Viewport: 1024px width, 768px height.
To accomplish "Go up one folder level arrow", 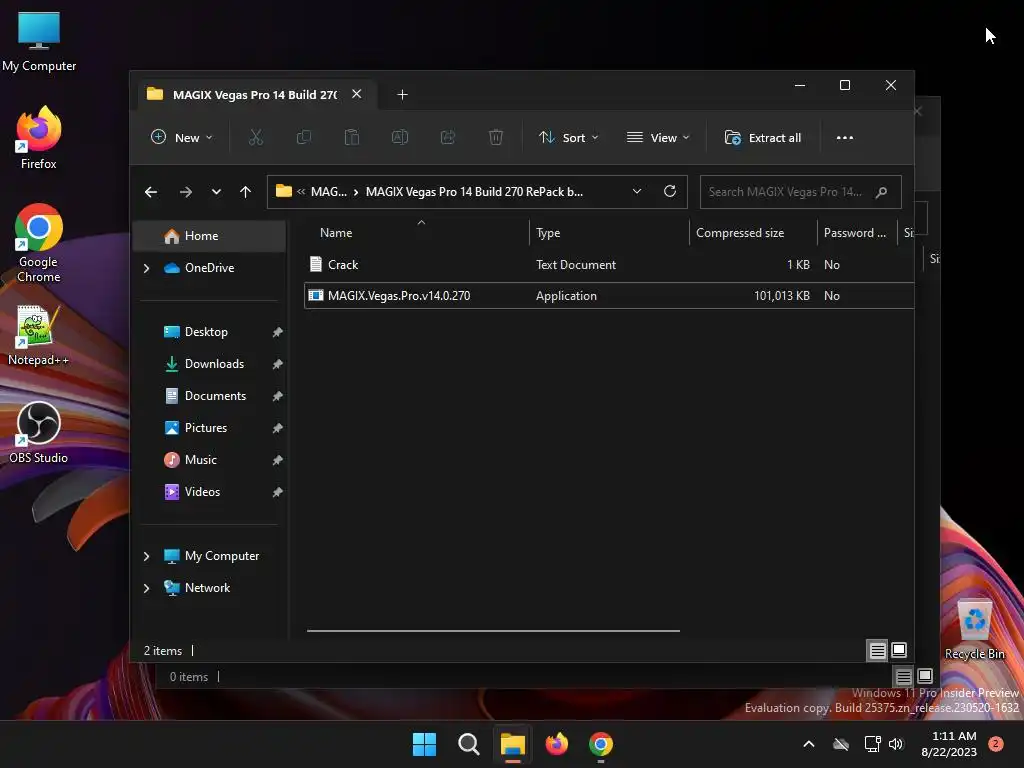I will 246,192.
